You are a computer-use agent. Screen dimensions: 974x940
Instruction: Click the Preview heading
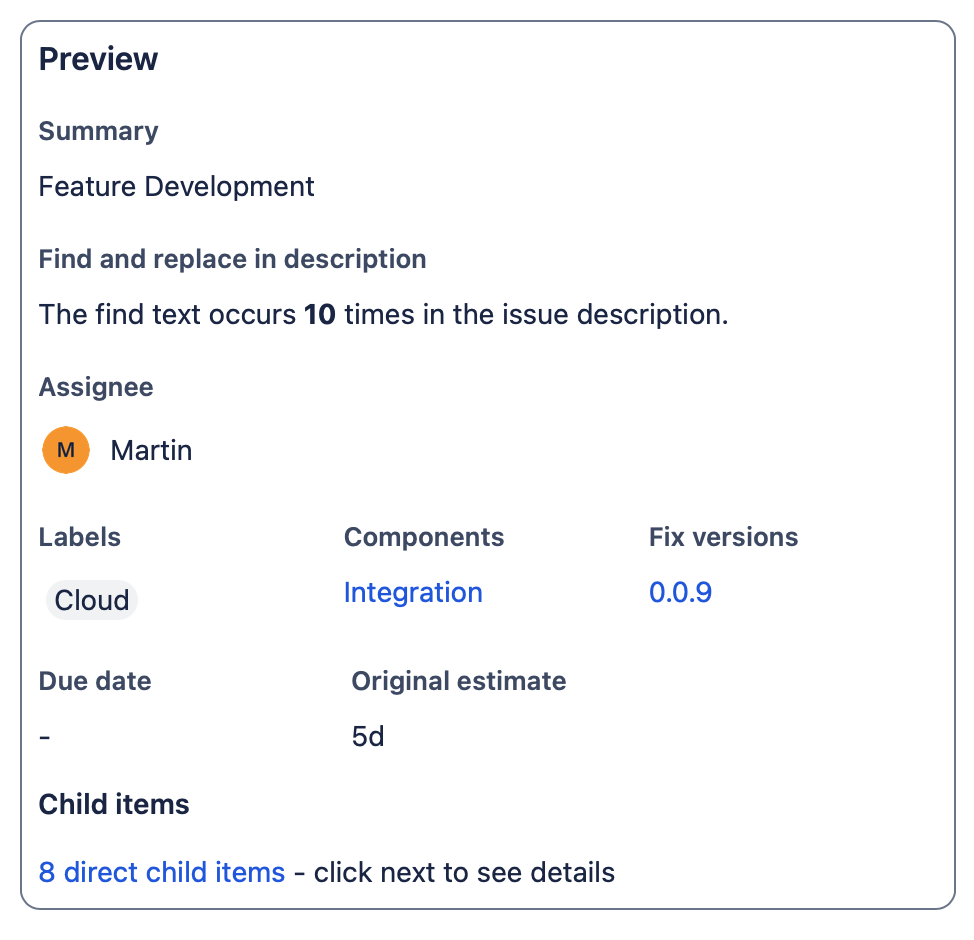click(x=98, y=59)
